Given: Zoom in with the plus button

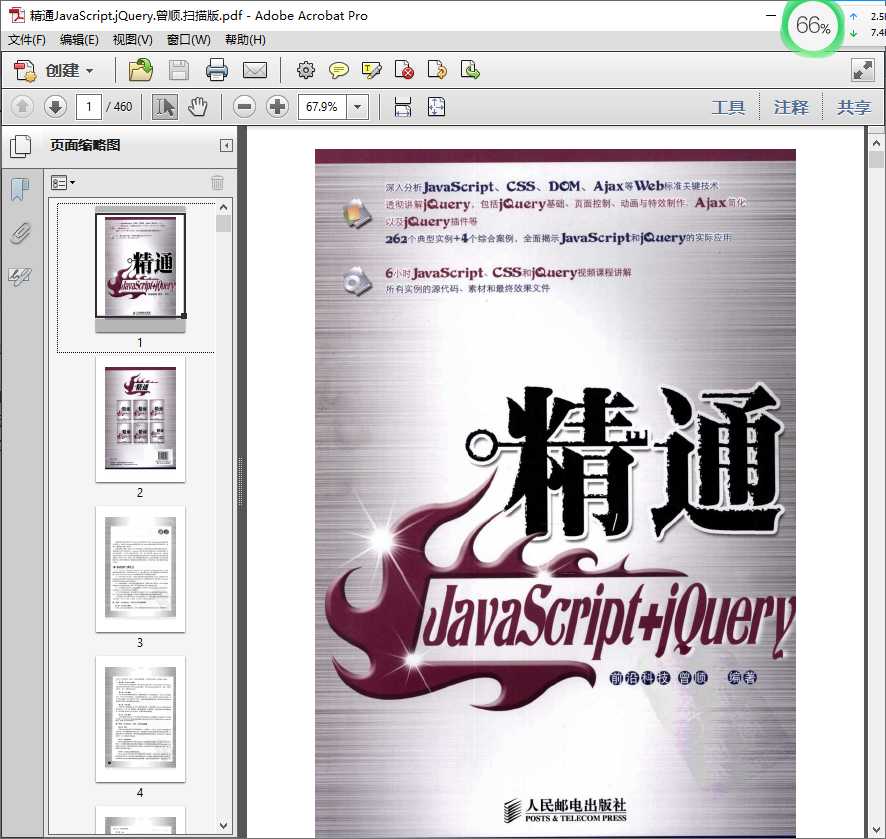Looking at the screenshot, I should tap(277, 106).
